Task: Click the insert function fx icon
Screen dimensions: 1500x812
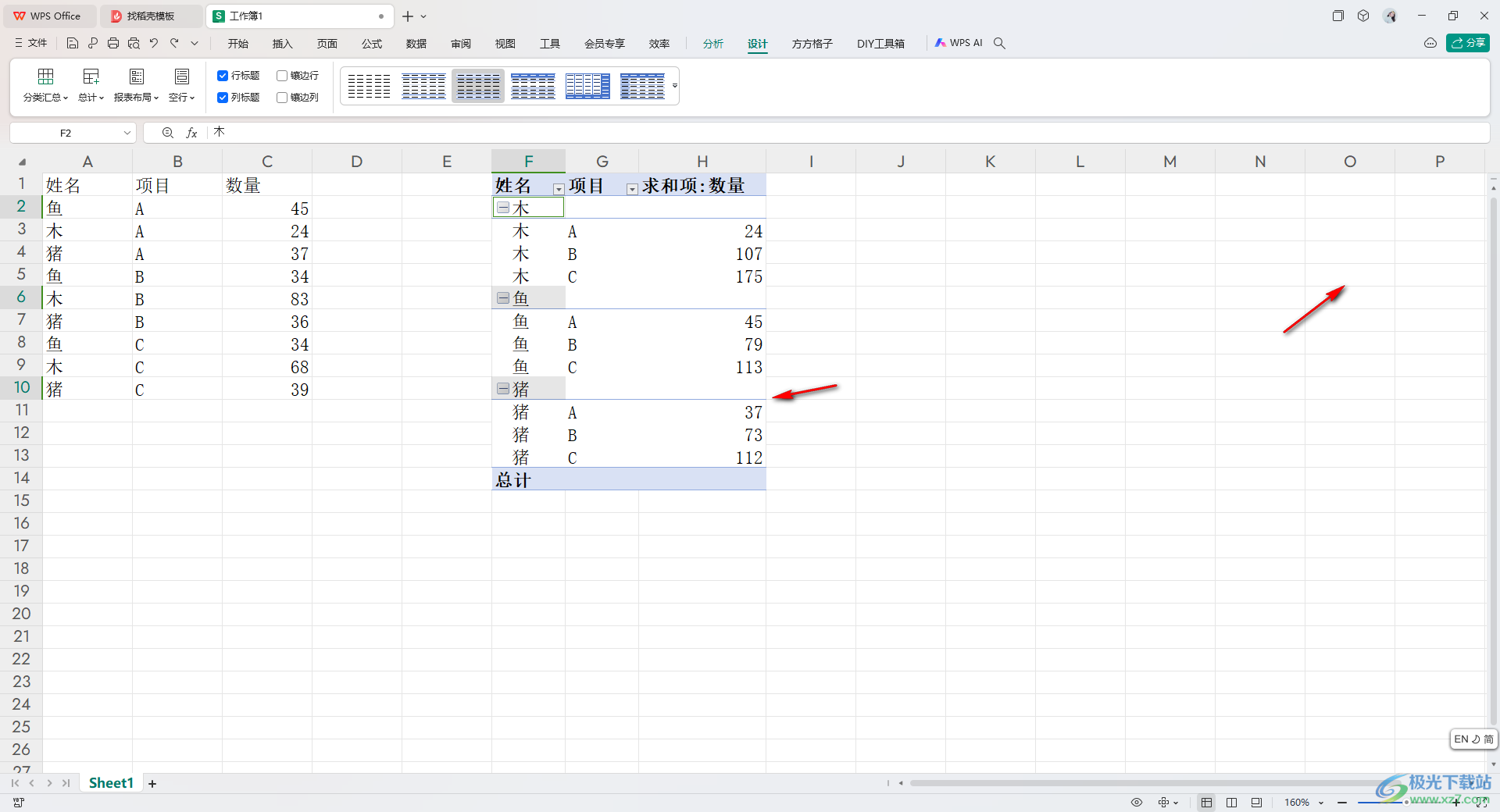Action: [191, 133]
